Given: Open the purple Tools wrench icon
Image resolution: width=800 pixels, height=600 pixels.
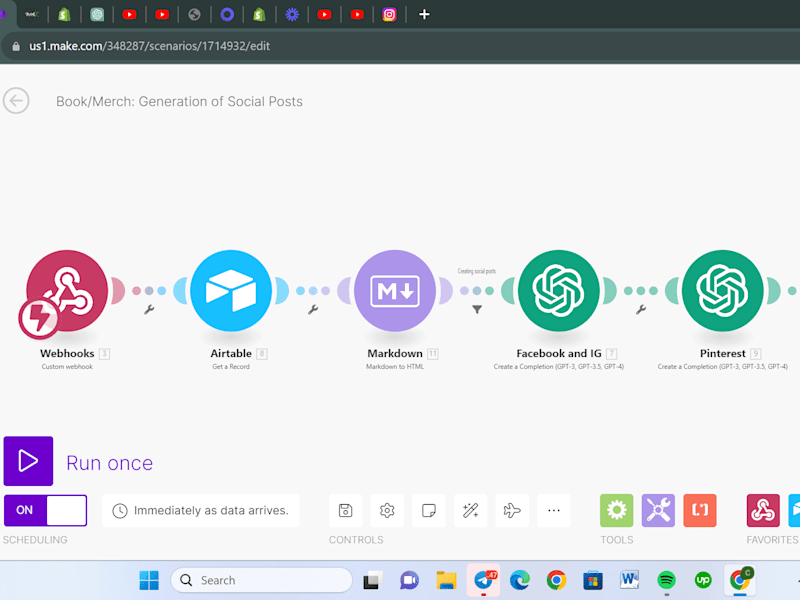Looking at the screenshot, I should click(x=658, y=510).
